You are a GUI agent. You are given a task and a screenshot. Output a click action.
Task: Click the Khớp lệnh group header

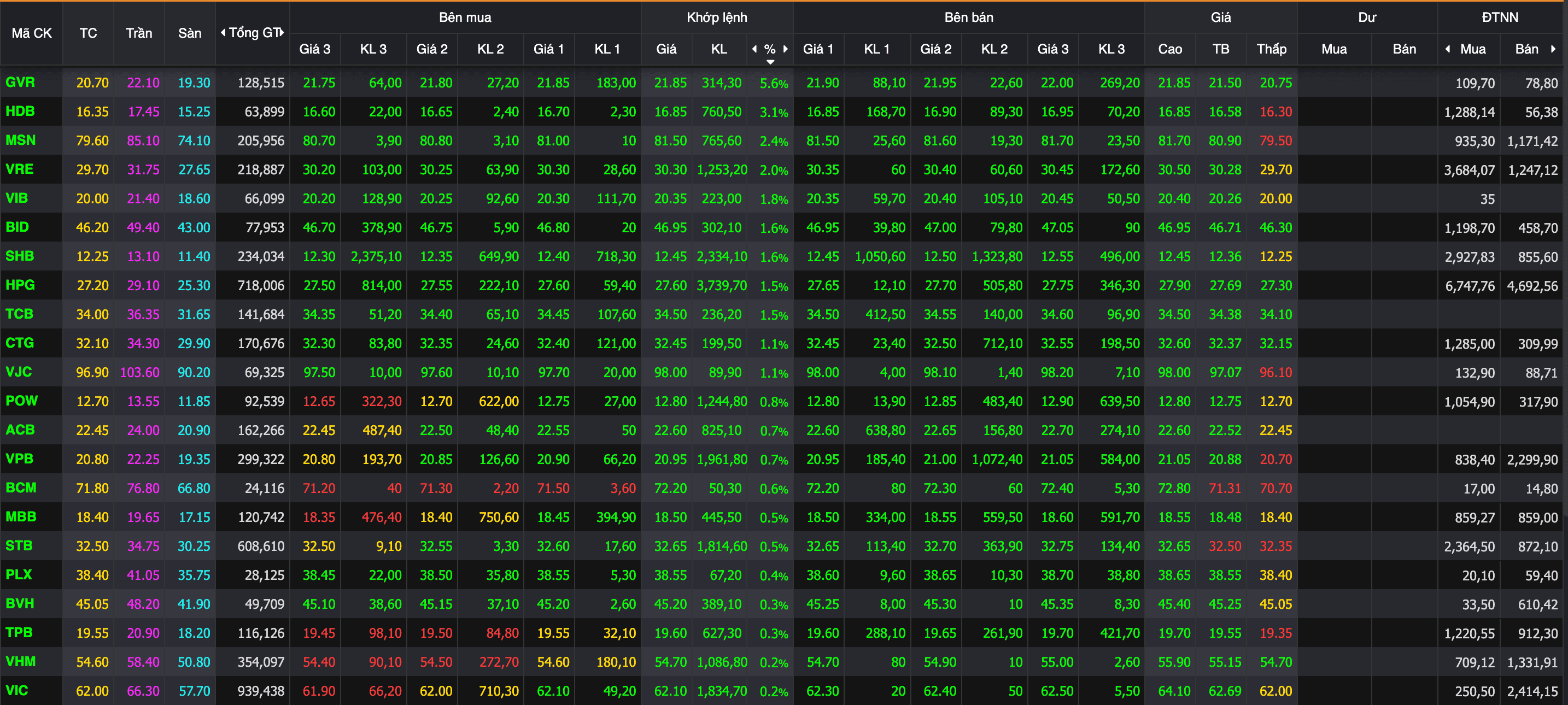(x=717, y=17)
